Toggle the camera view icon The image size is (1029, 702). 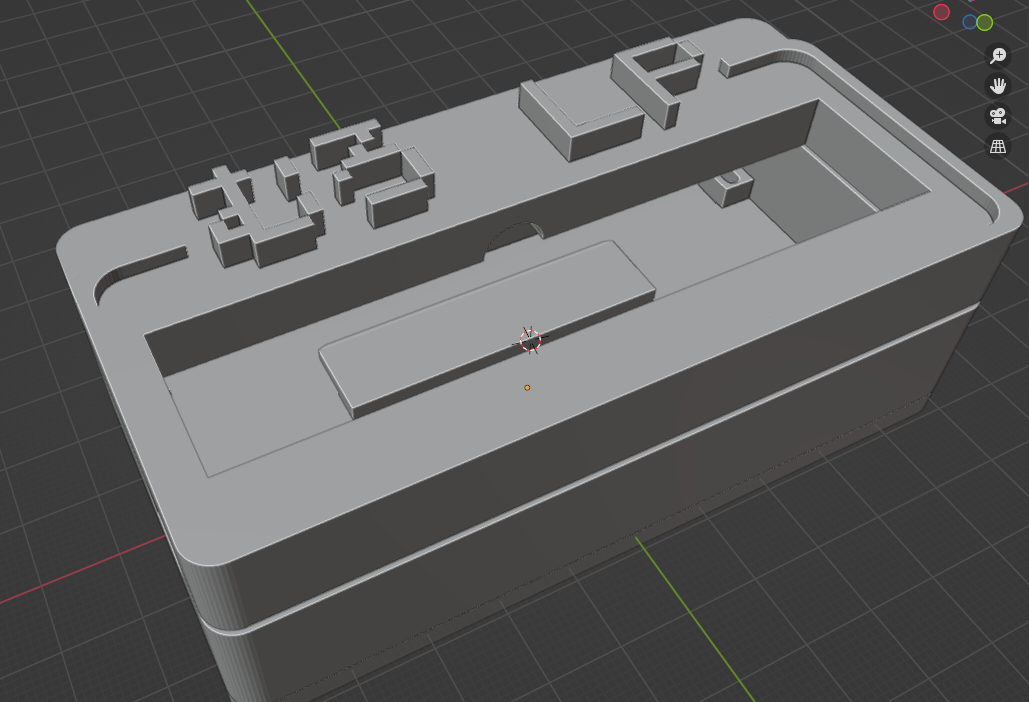998,116
